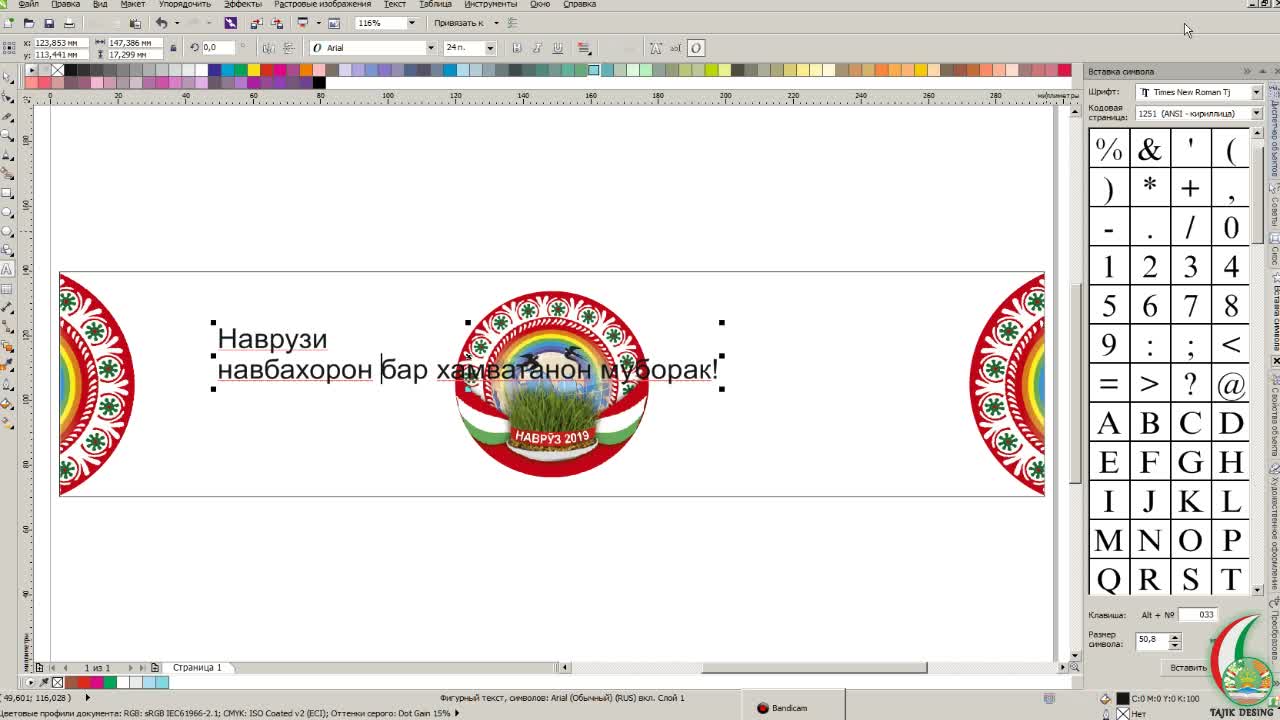This screenshot has height=720, width=1280.
Task: Toggle the lock ratio padlock
Action: pyautogui.click(x=173, y=48)
